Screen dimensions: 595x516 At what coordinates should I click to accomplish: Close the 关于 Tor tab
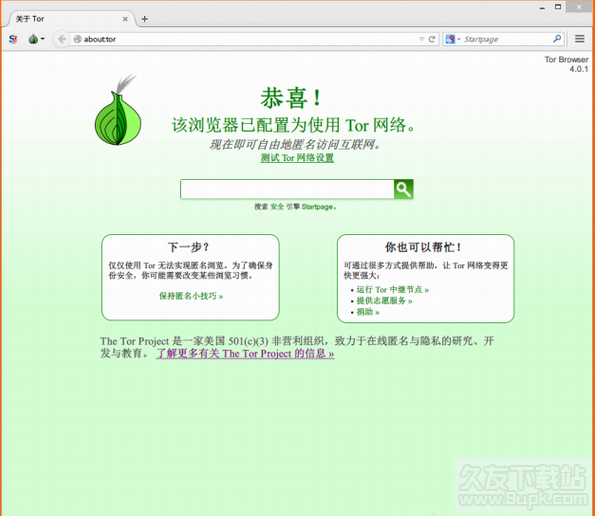click(125, 19)
